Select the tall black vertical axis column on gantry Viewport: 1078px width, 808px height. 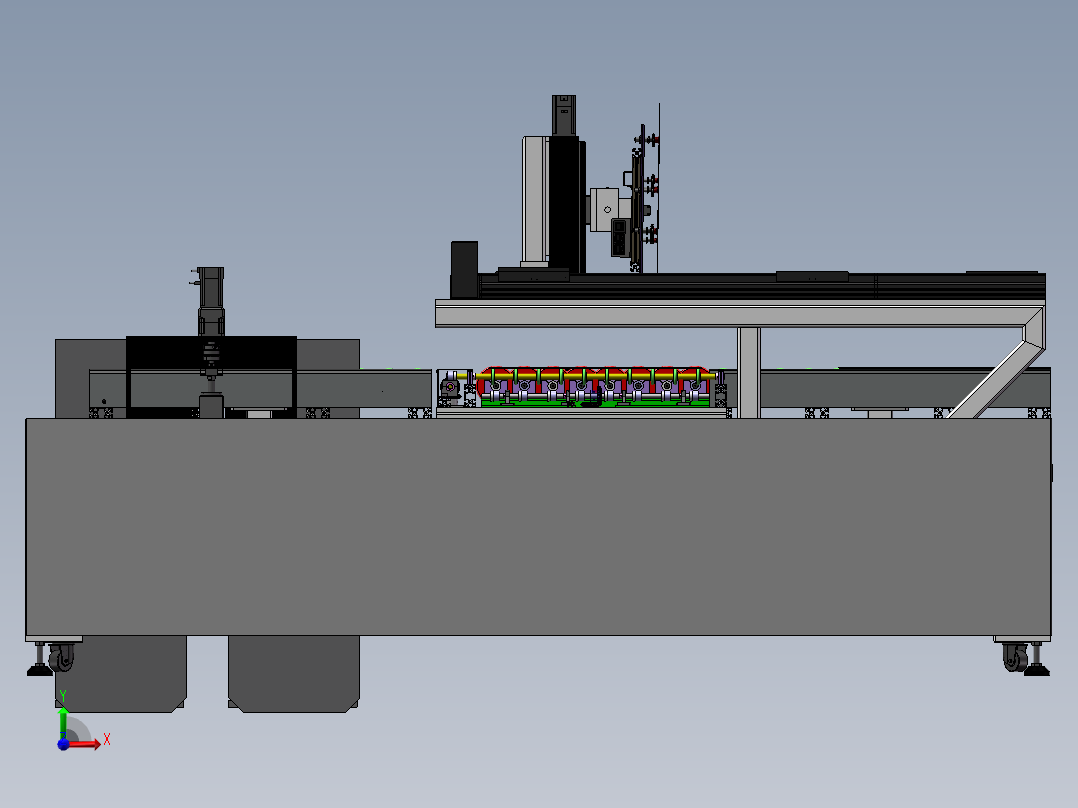coord(566,204)
